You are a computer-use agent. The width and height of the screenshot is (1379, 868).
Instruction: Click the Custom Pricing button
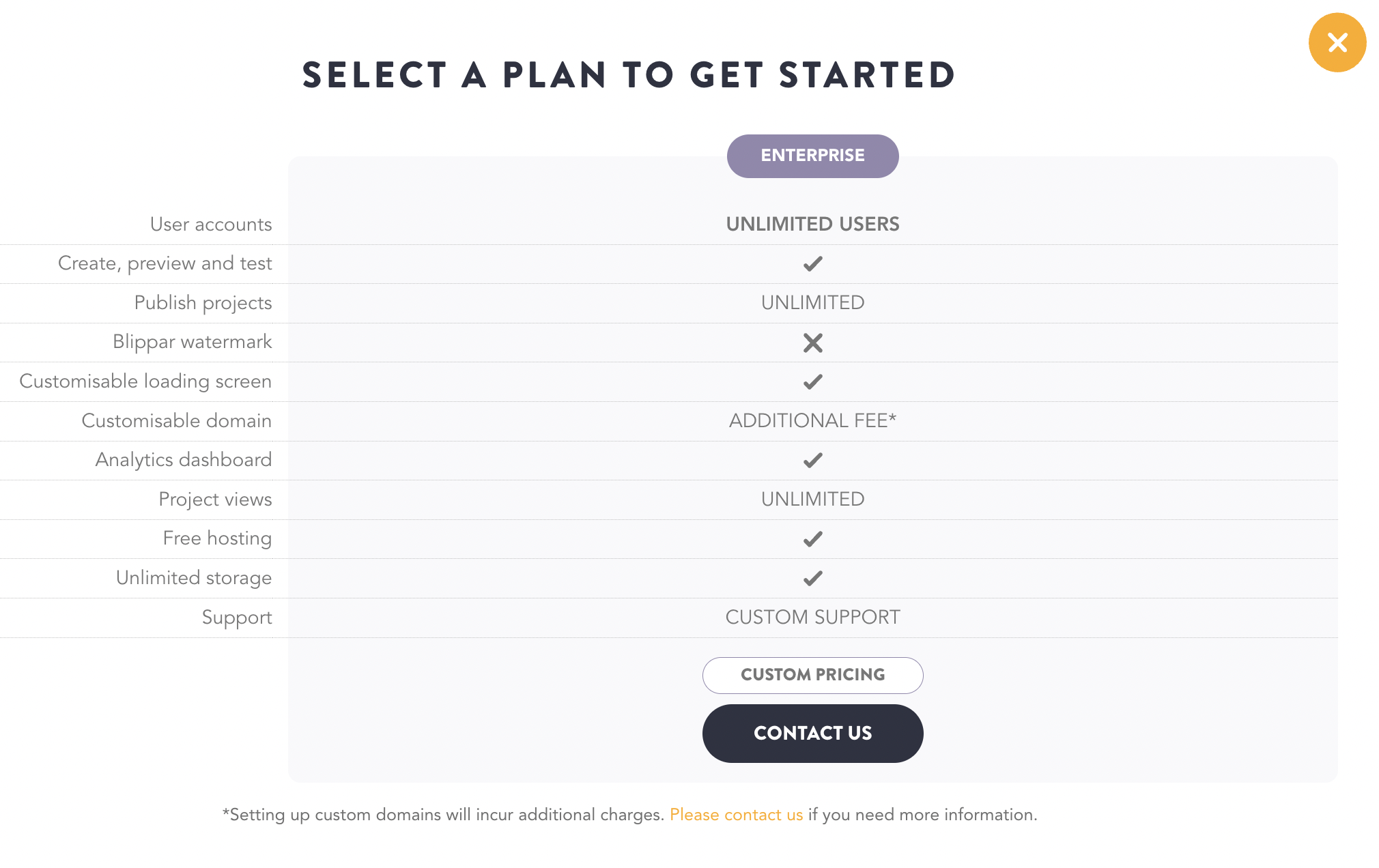[812, 675]
